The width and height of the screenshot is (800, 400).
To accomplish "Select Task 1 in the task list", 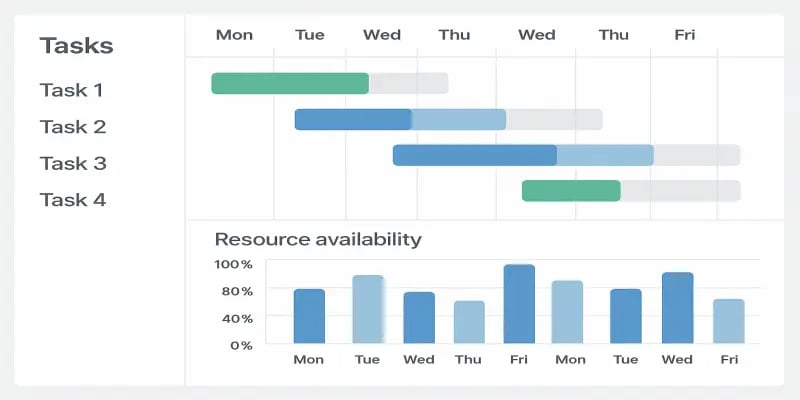I will point(71,90).
